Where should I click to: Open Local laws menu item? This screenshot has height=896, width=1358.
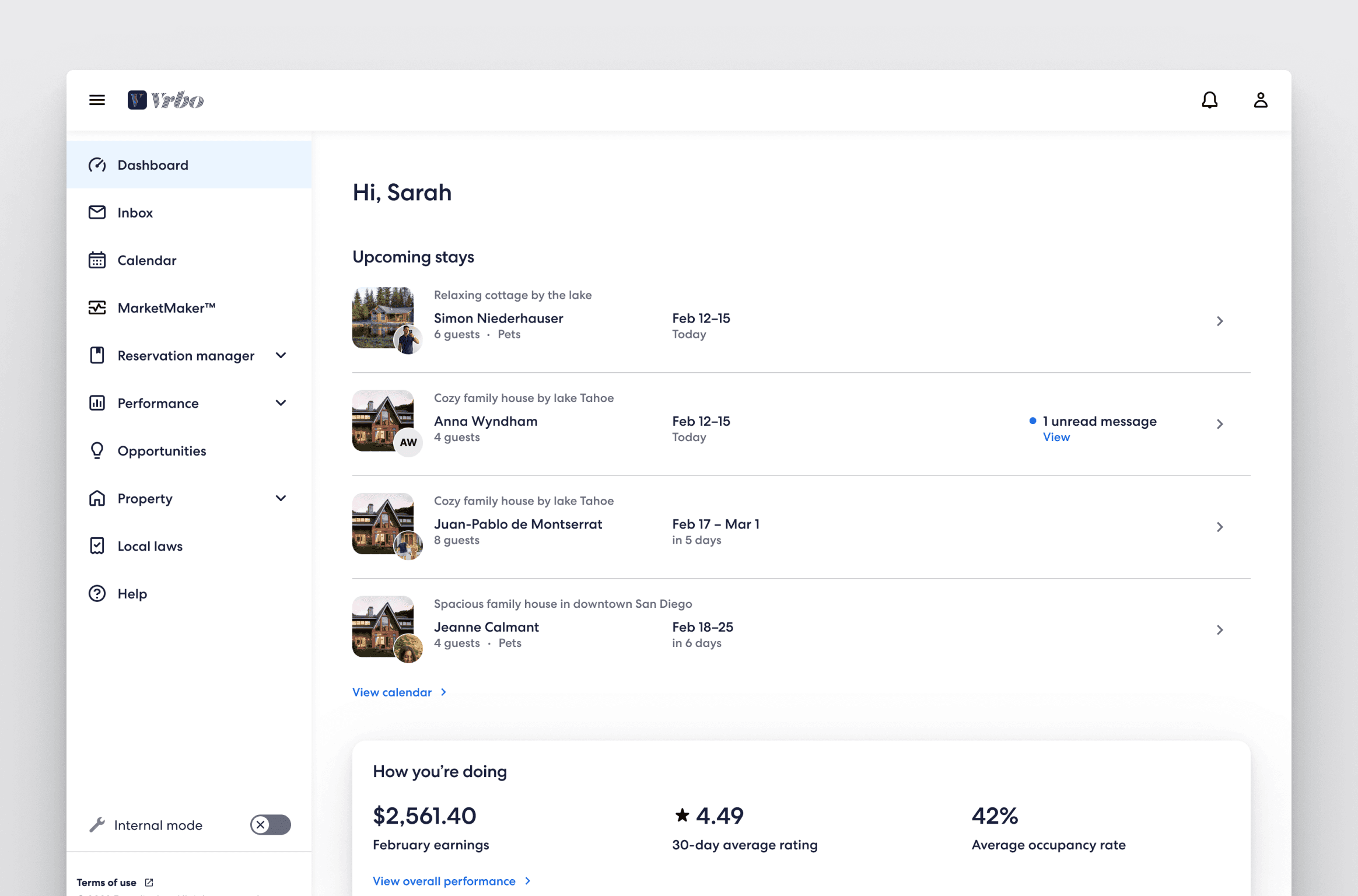point(150,546)
